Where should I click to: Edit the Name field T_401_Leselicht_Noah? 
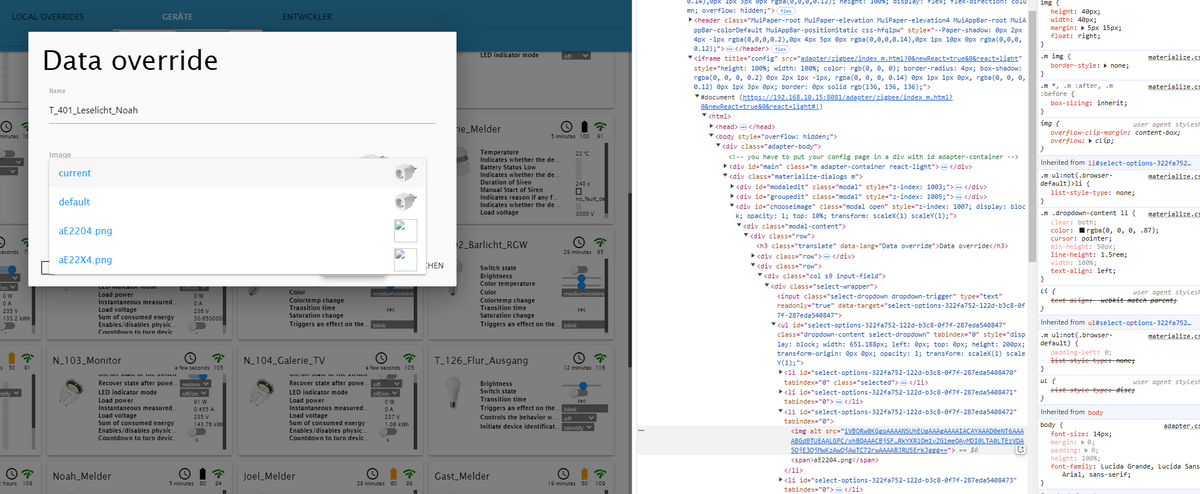click(243, 110)
